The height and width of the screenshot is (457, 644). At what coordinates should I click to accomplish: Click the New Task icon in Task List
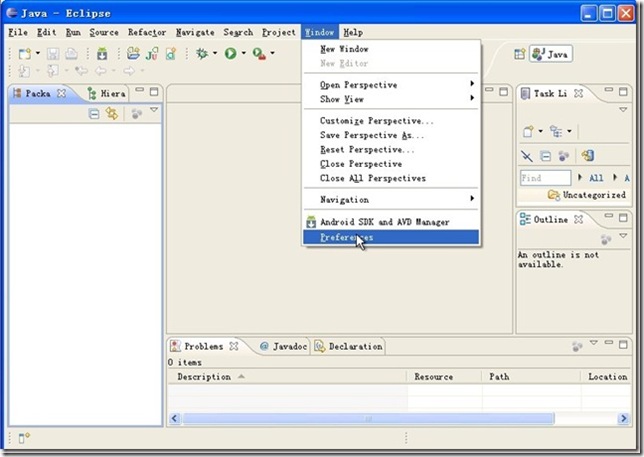pos(528,131)
